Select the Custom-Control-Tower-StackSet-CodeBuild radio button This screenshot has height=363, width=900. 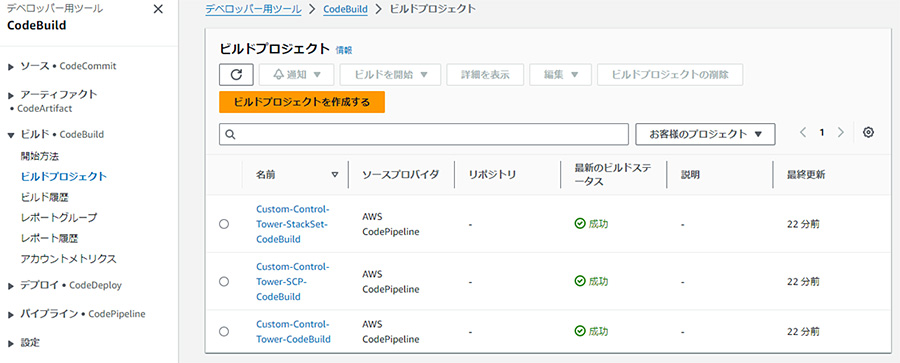pyautogui.click(x=224, y=224)
